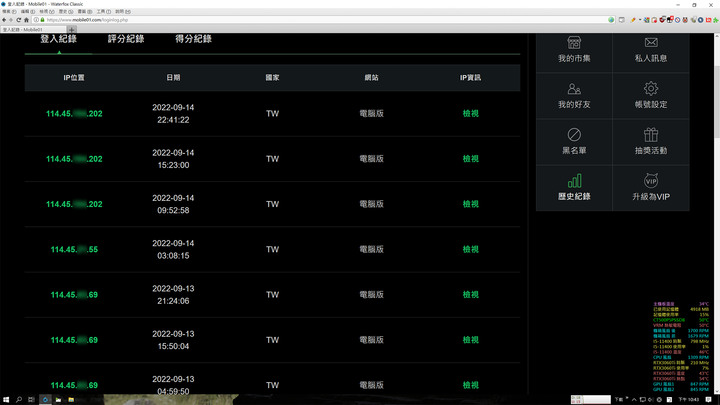Click 檢視 link for 03:08:15 login

pos(471,249)
